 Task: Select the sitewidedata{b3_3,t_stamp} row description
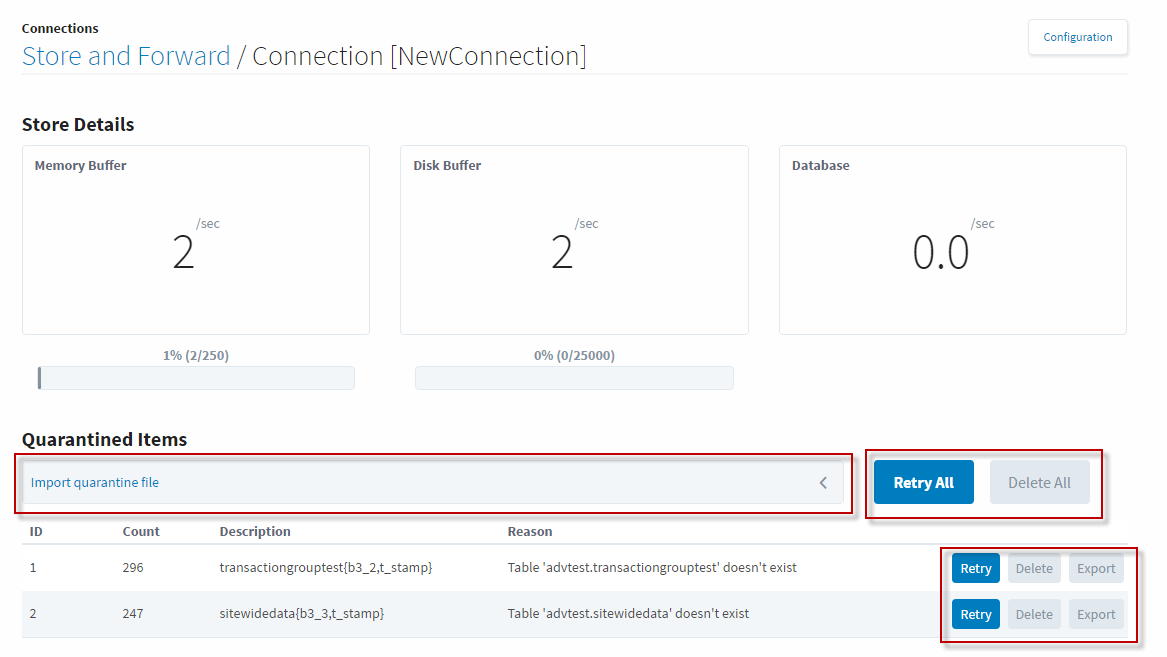click(302, 613)
